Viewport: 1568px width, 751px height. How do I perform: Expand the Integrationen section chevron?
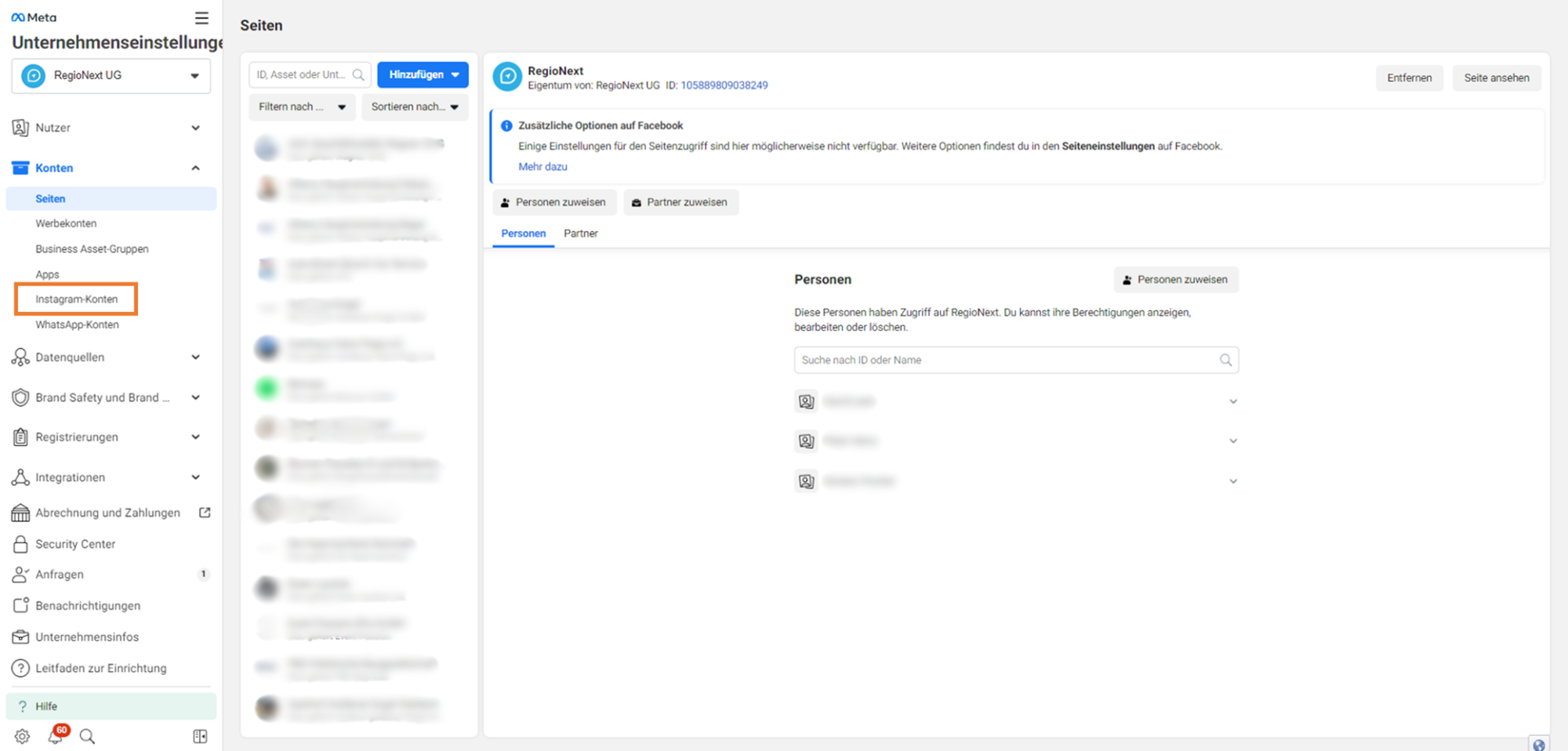pos(195,477)
